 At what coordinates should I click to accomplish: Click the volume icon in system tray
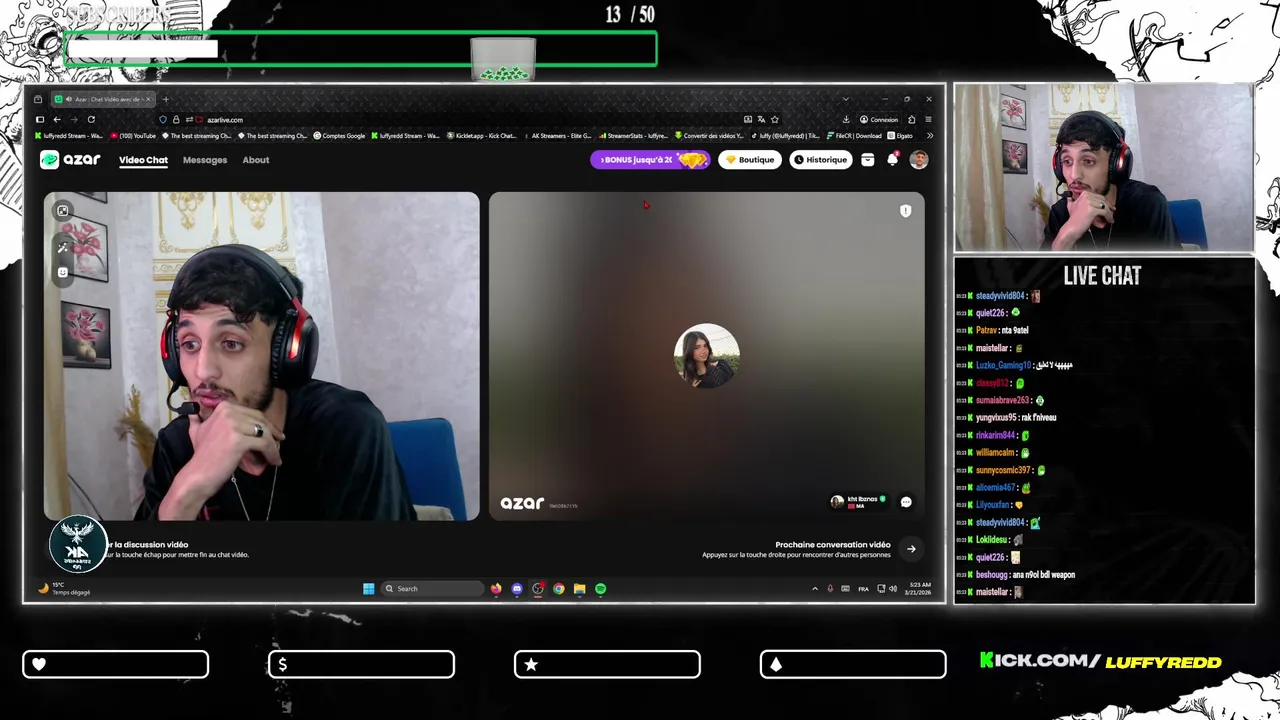pos(893,589)
